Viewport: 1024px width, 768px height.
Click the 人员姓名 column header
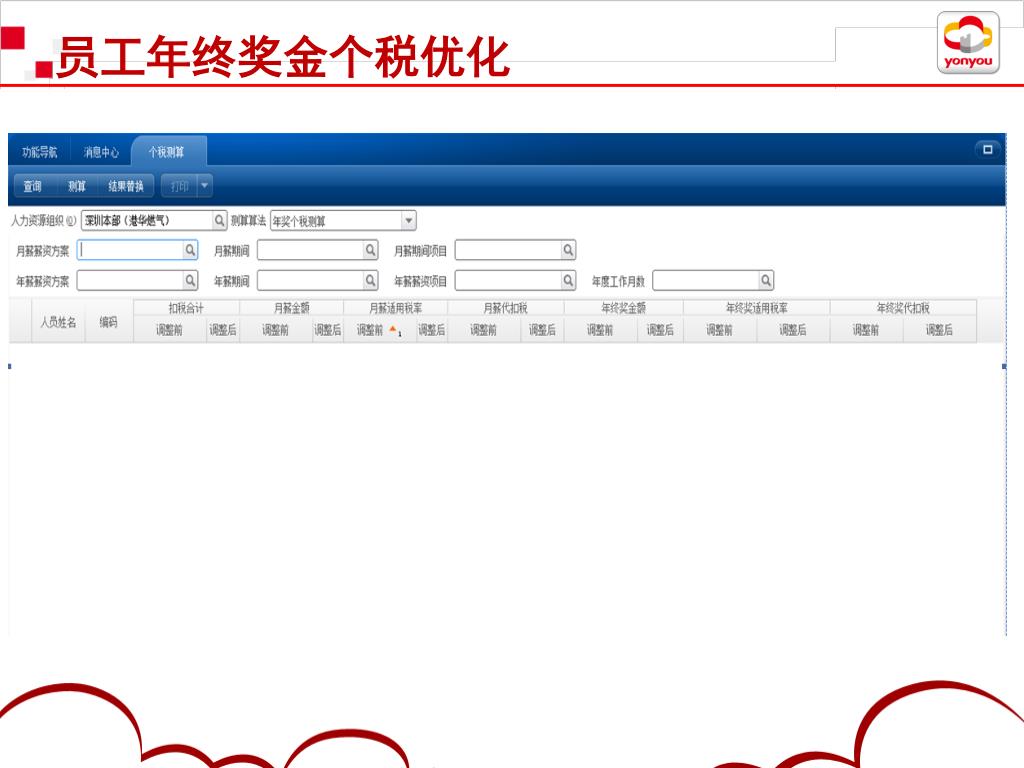pyautogui.click(x=58, y=321)
